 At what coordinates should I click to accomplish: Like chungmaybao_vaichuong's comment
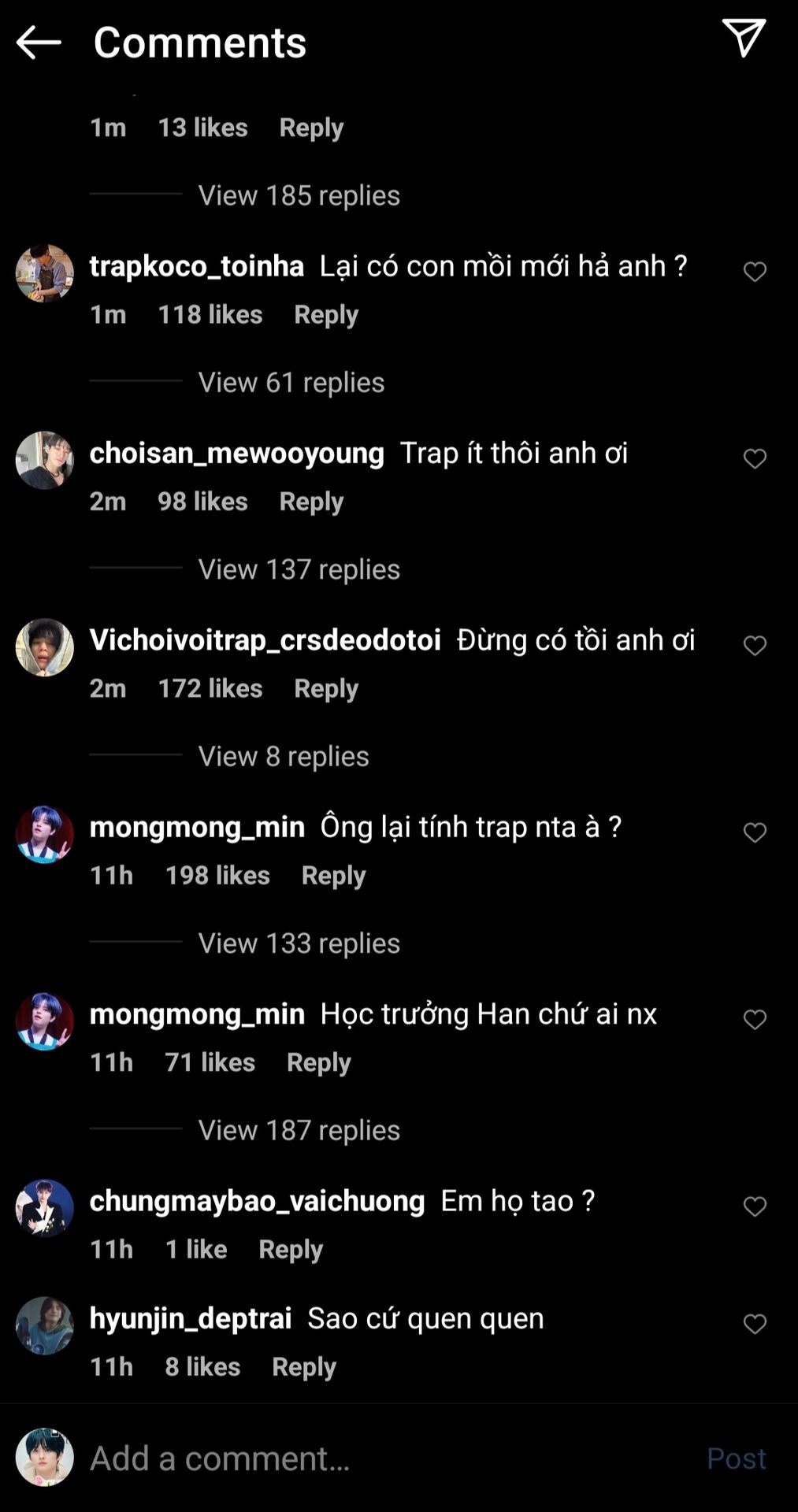tap(755, 1206)
